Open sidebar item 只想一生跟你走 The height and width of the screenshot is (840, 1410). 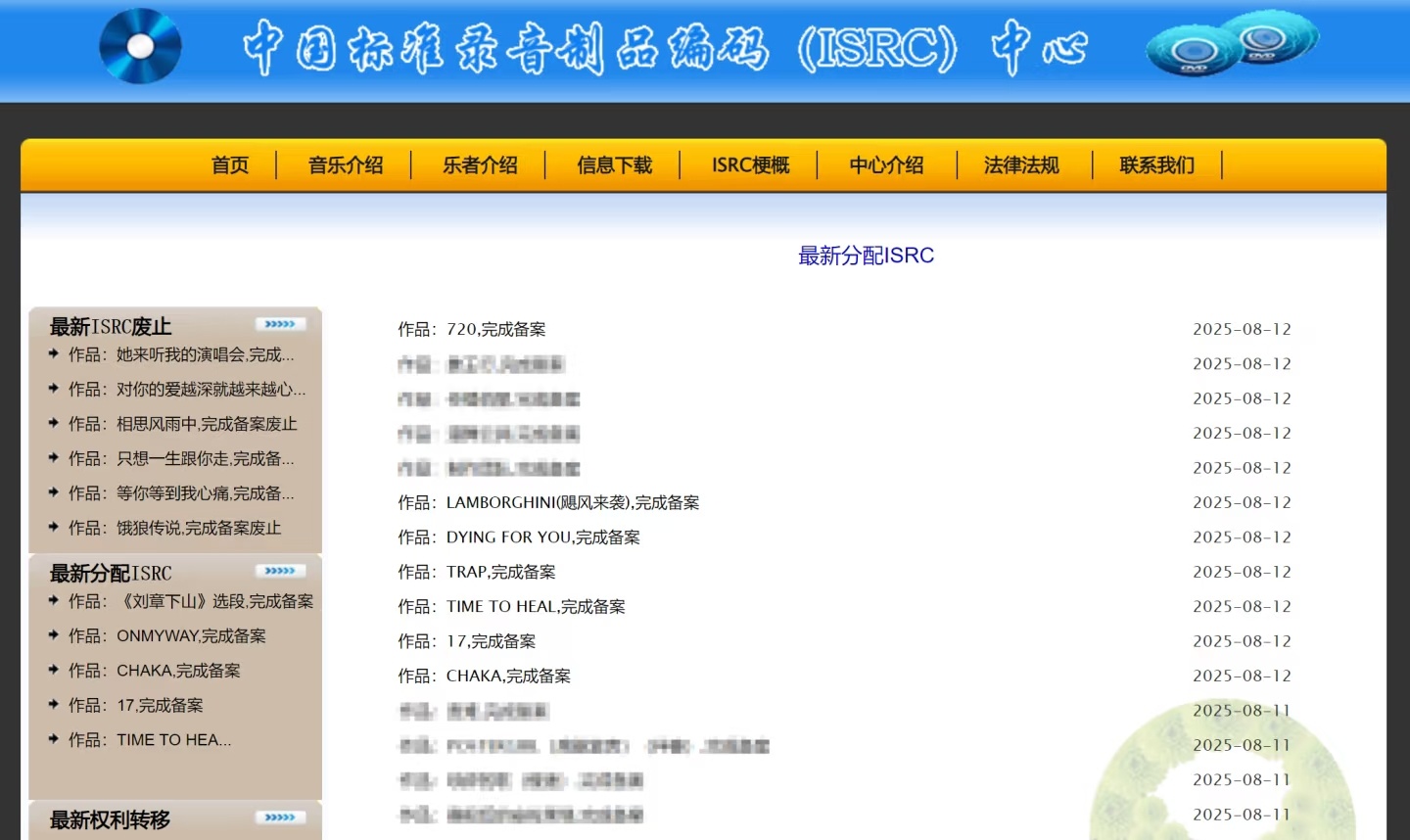pos(181,458)
